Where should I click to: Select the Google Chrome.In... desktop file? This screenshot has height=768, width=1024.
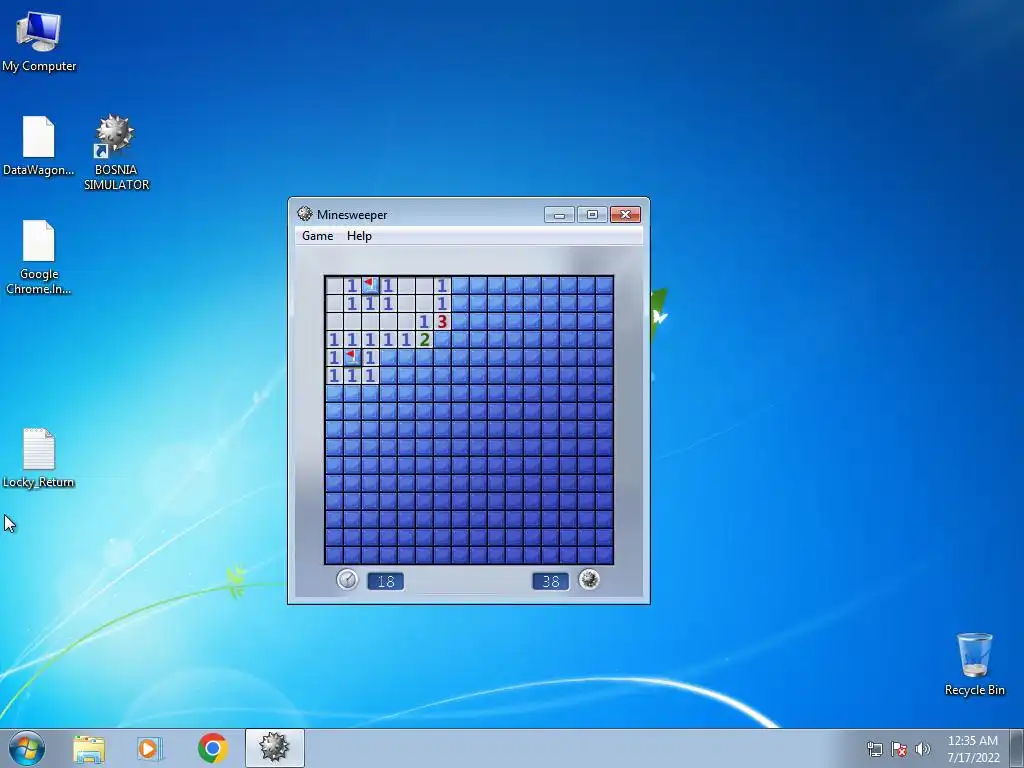[x=39, y=257]
